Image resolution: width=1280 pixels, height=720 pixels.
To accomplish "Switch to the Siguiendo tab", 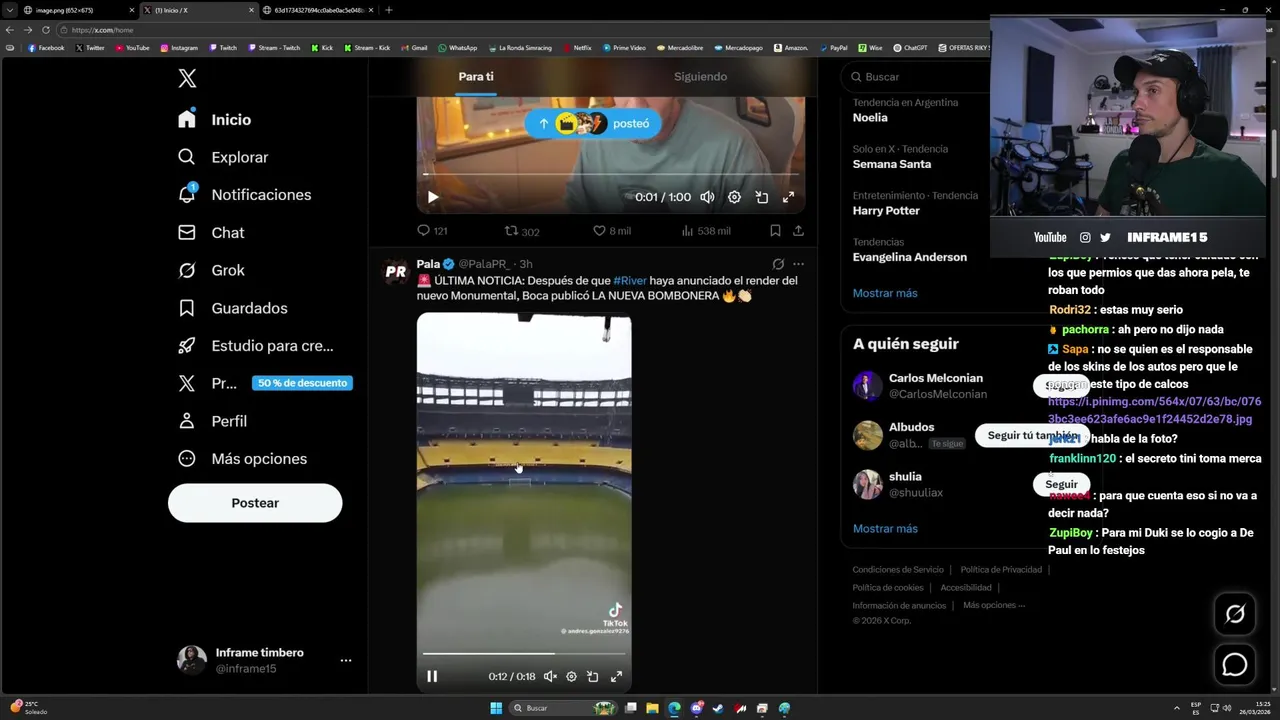I will coord(700,77).
